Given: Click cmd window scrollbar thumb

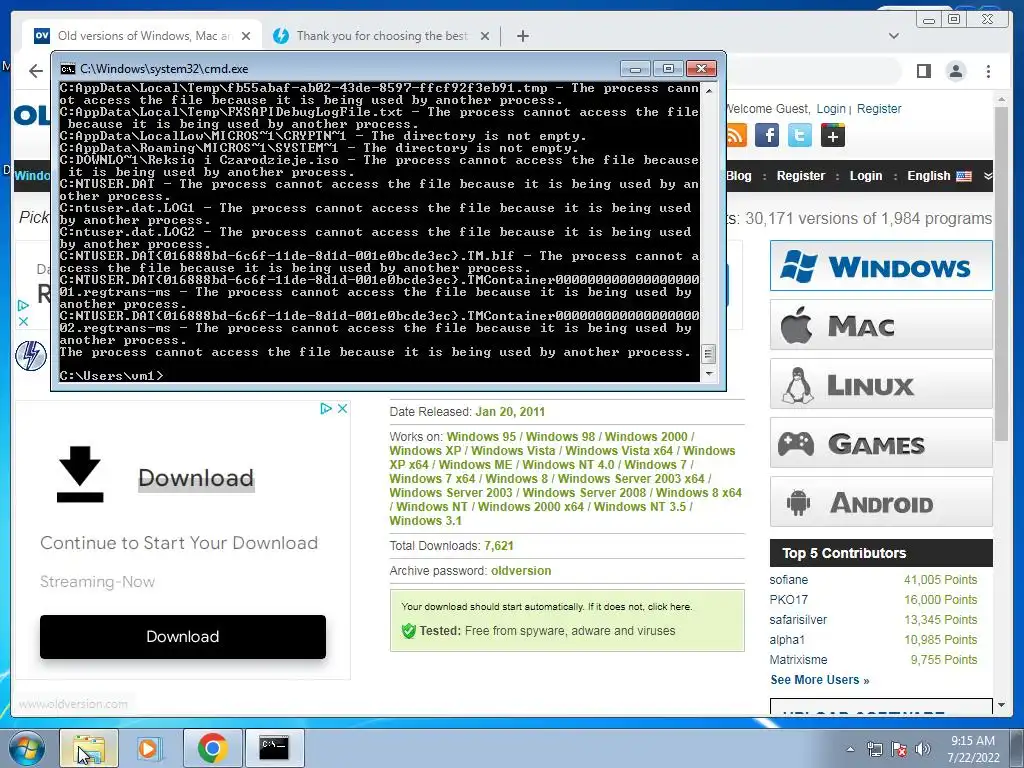Looking at the screenshot, I should 708,354.
